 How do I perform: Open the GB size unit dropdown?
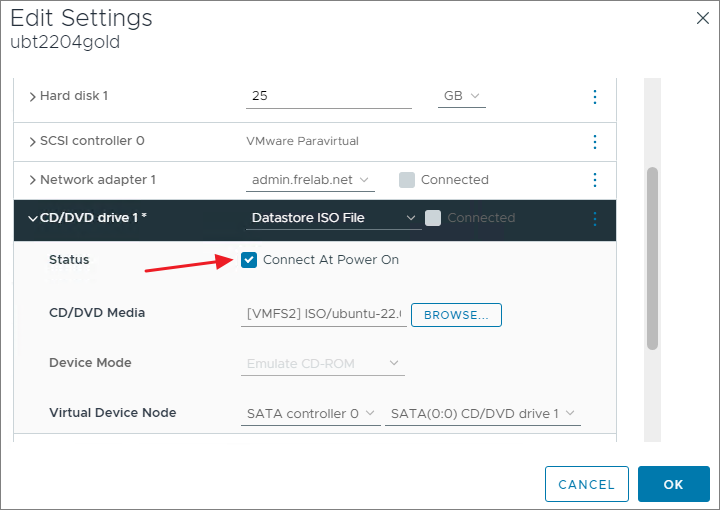pyautogui.click(x=462, y=96)
